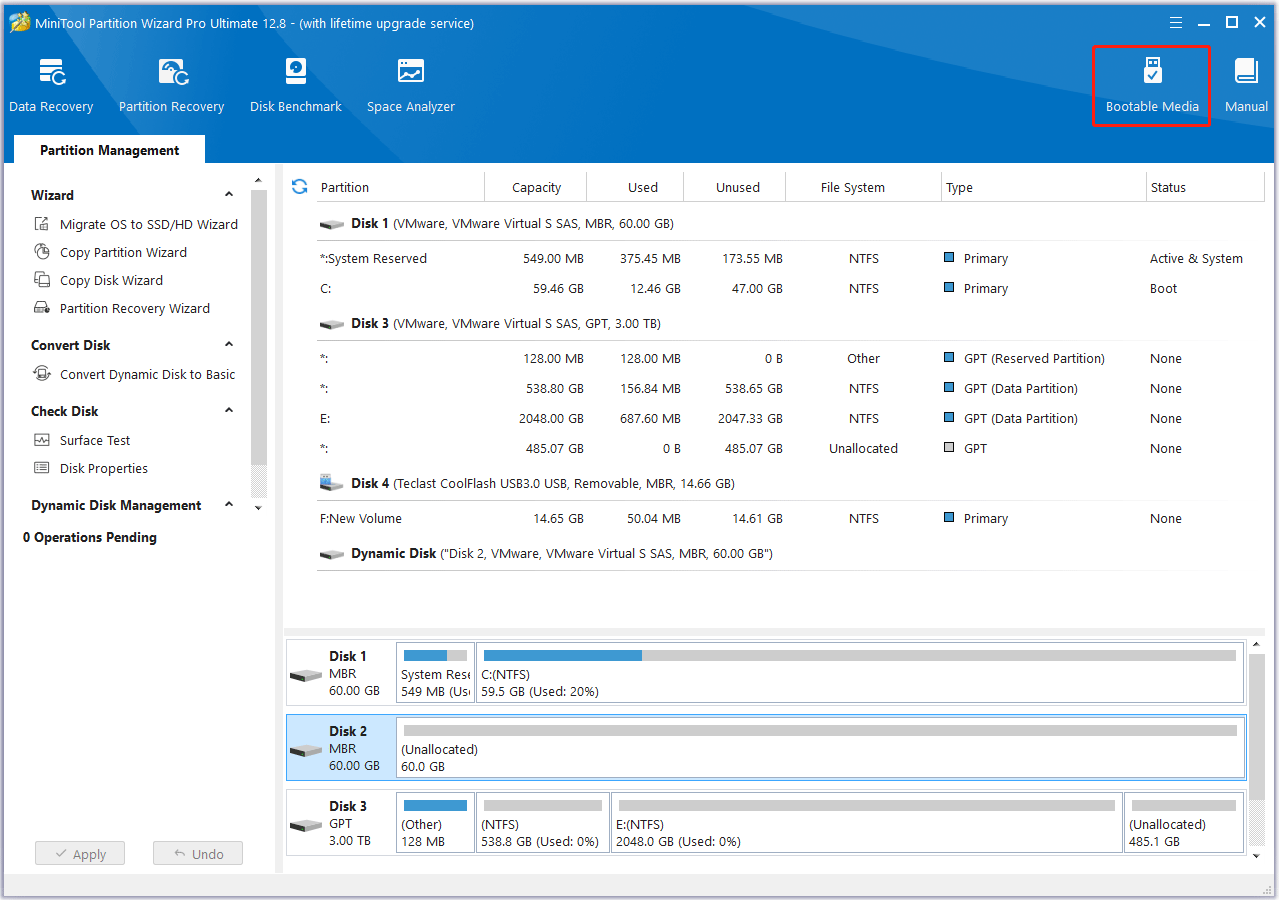The width and height of the screenshot is (1279, 900).
Task: Select the System Reserved partition row
Action: pyautogui.click(x=790, y=258)
